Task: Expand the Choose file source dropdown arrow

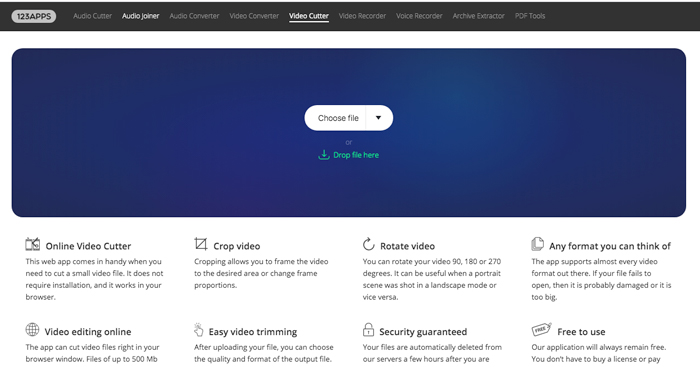Action: point(379,118)
